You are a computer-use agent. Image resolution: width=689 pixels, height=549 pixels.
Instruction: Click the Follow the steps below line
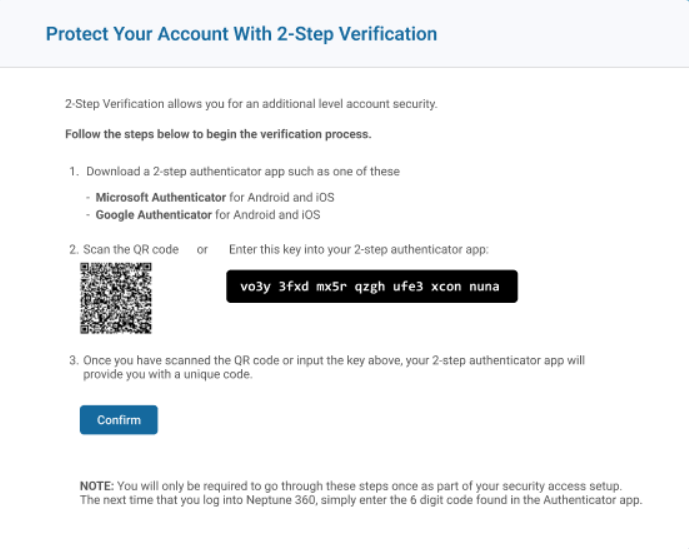[x=218, y=134]
